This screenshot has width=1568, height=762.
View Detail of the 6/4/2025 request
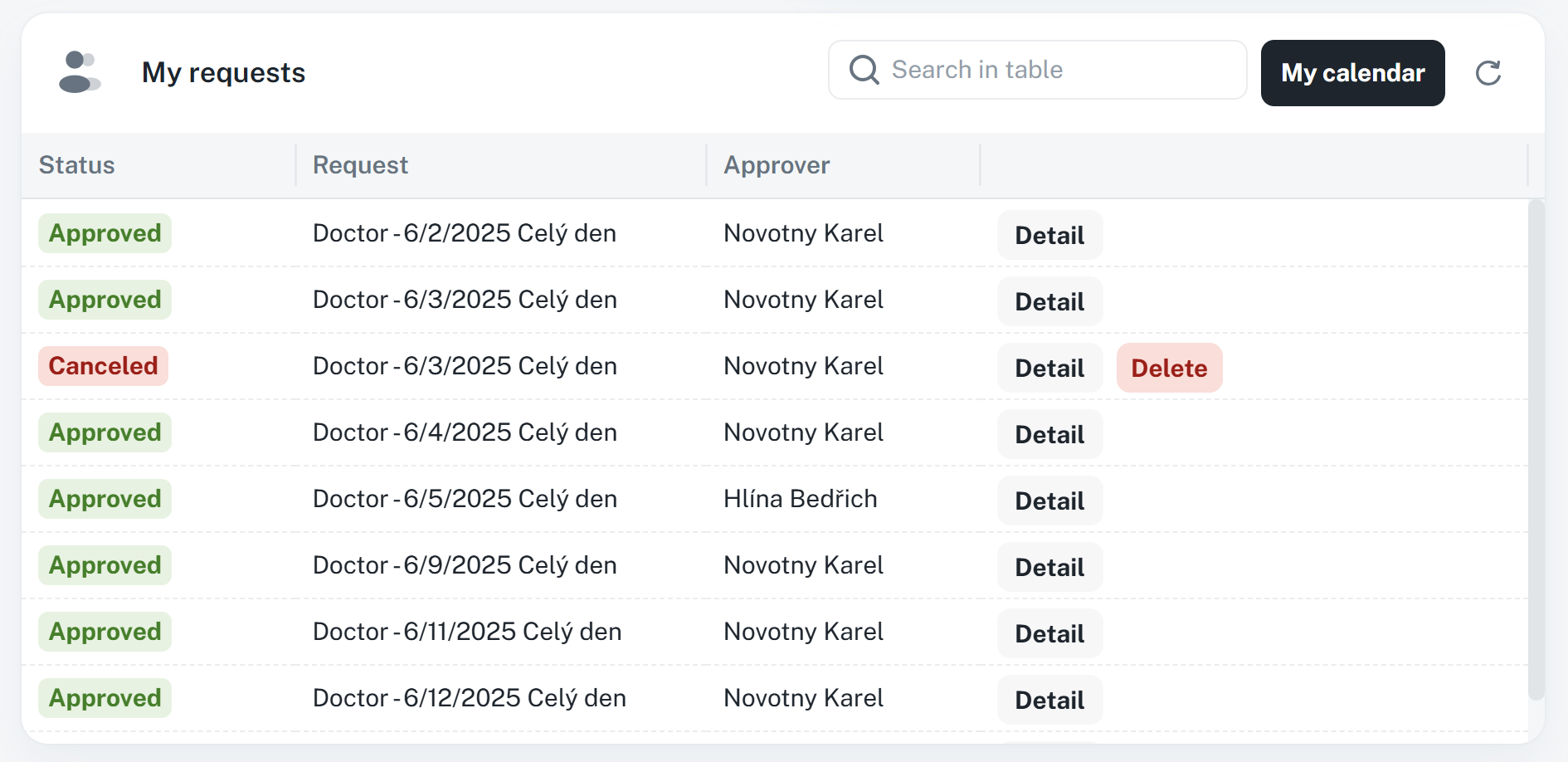(1049, 434)
